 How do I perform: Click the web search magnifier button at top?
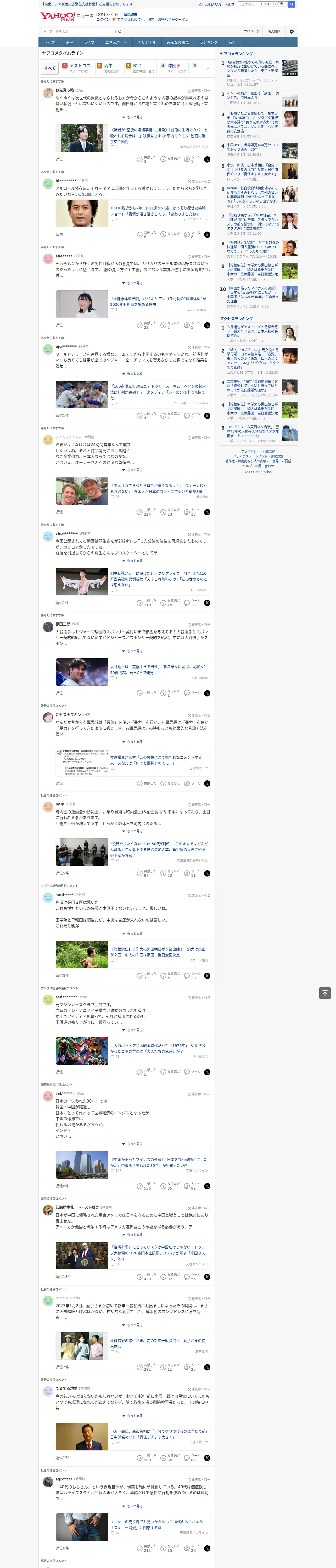[292, 4]
